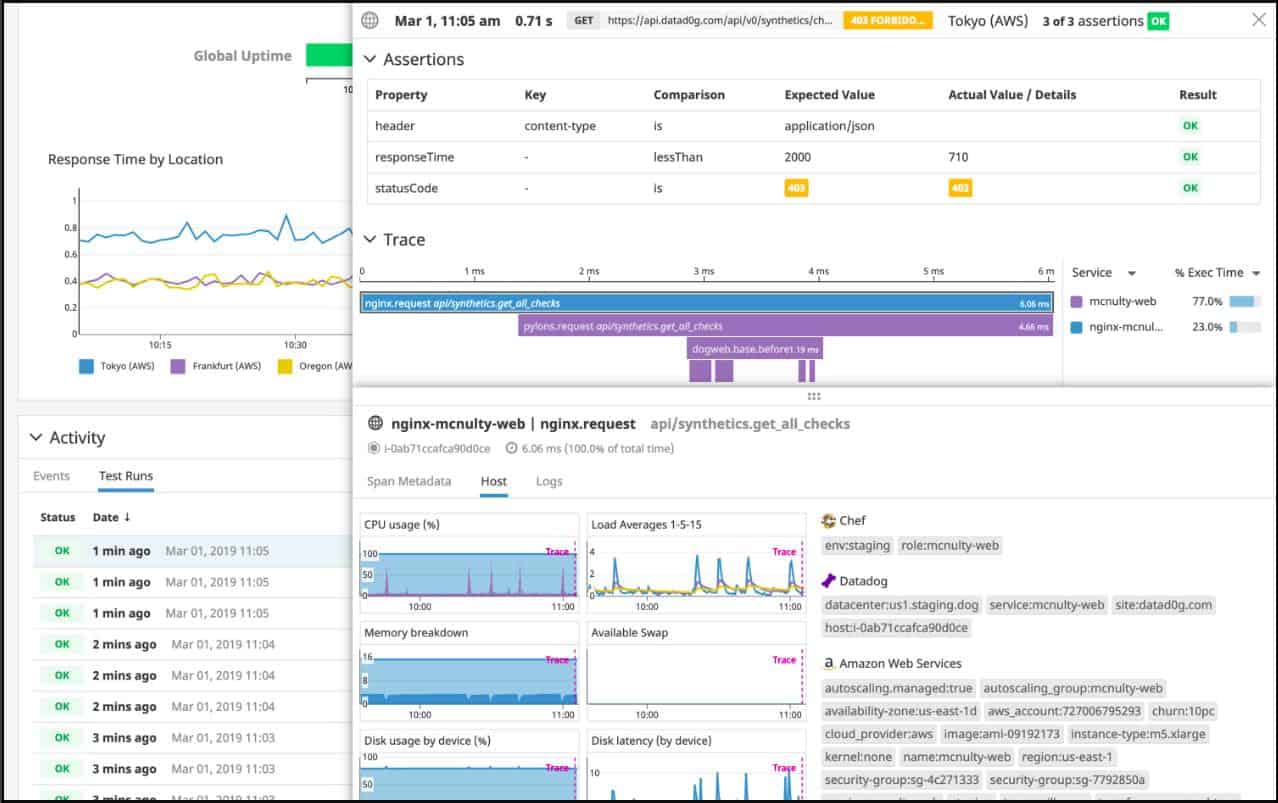Image resolution: width=1278 pixels, height=803 pixels.
Task: Select the Host tab
Action: [x=494, y=481]
